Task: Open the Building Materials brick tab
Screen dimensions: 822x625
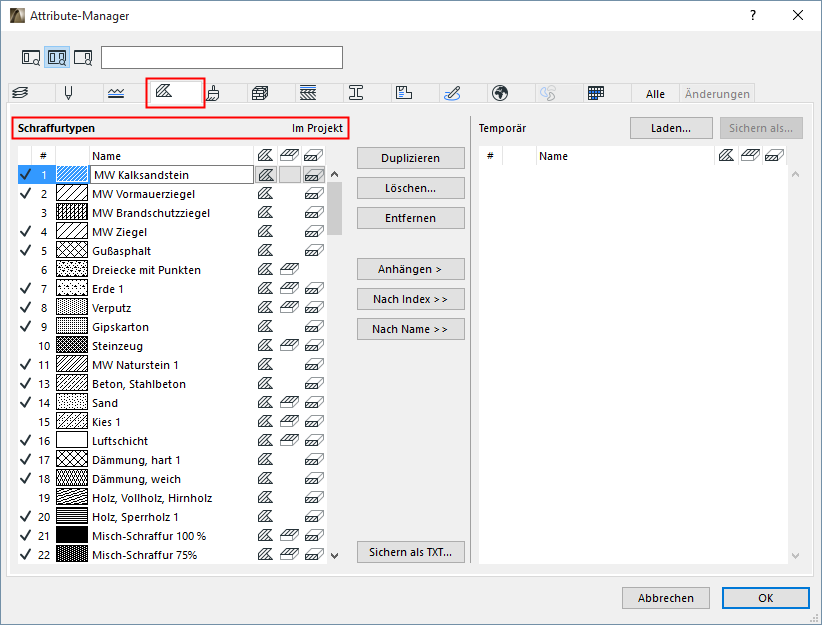Action: coord(260,93)
